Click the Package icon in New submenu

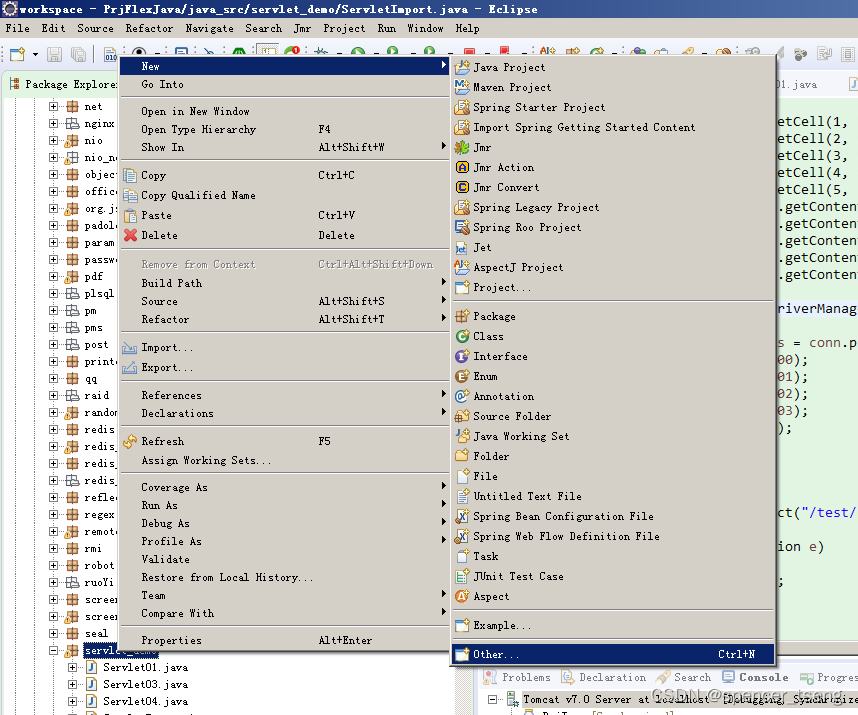coord(462,316)
